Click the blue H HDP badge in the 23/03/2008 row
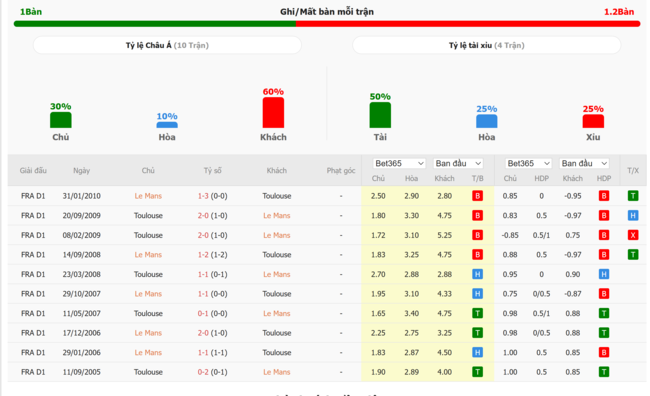Screen dimensions: 650x396 [604, 274]
